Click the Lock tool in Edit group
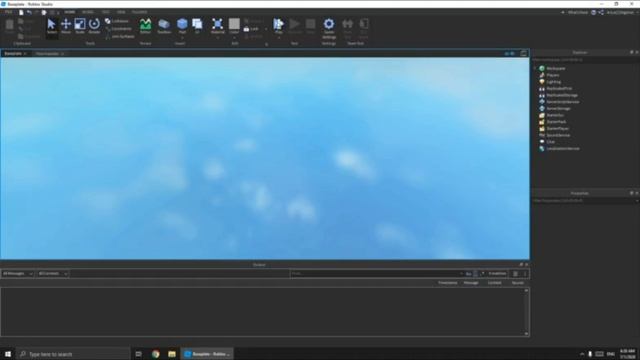This screenshot has height=360, width=640. pyautogui.click(x=251, y=29)
